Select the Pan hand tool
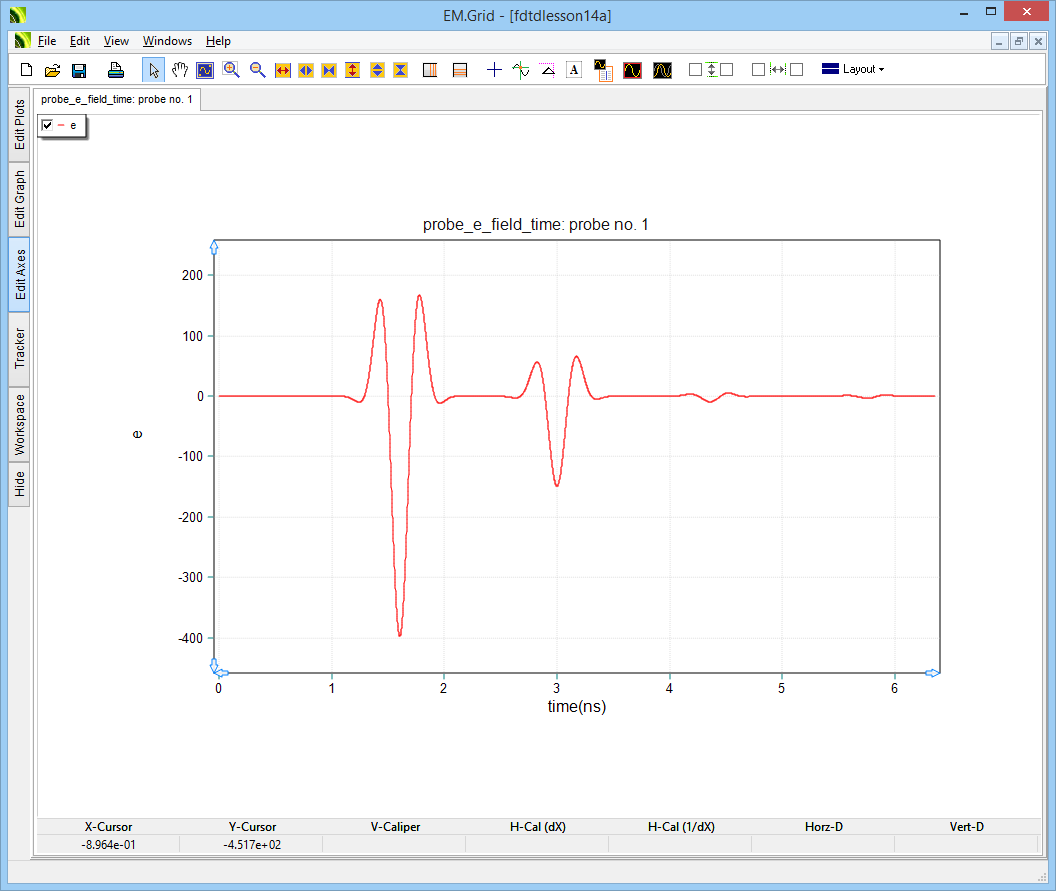Image resolution: width=1056 pixels, height=891 pixels. point(180,70)
